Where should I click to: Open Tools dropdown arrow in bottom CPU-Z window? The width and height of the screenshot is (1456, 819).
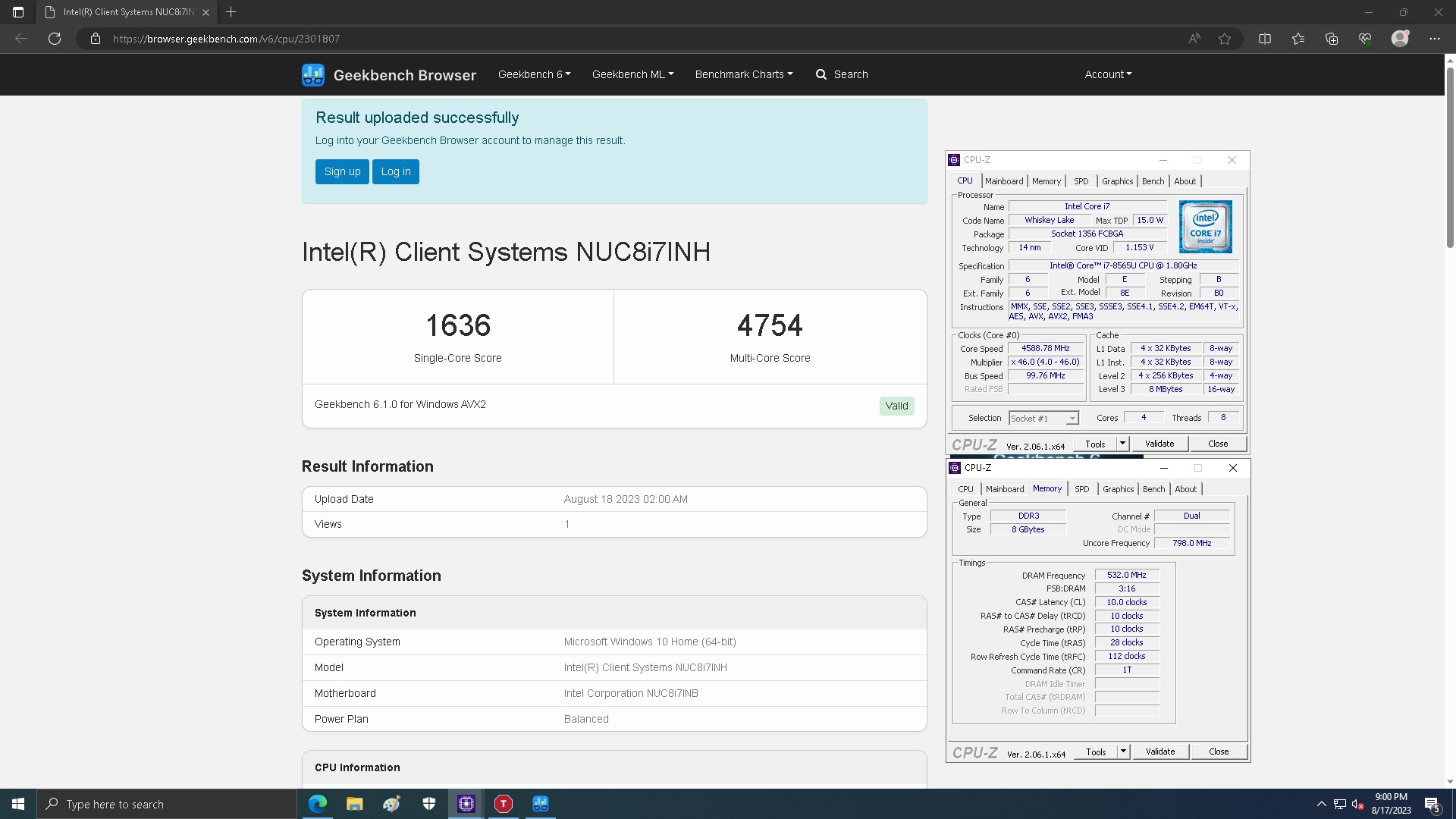(x=1123, y=752)
